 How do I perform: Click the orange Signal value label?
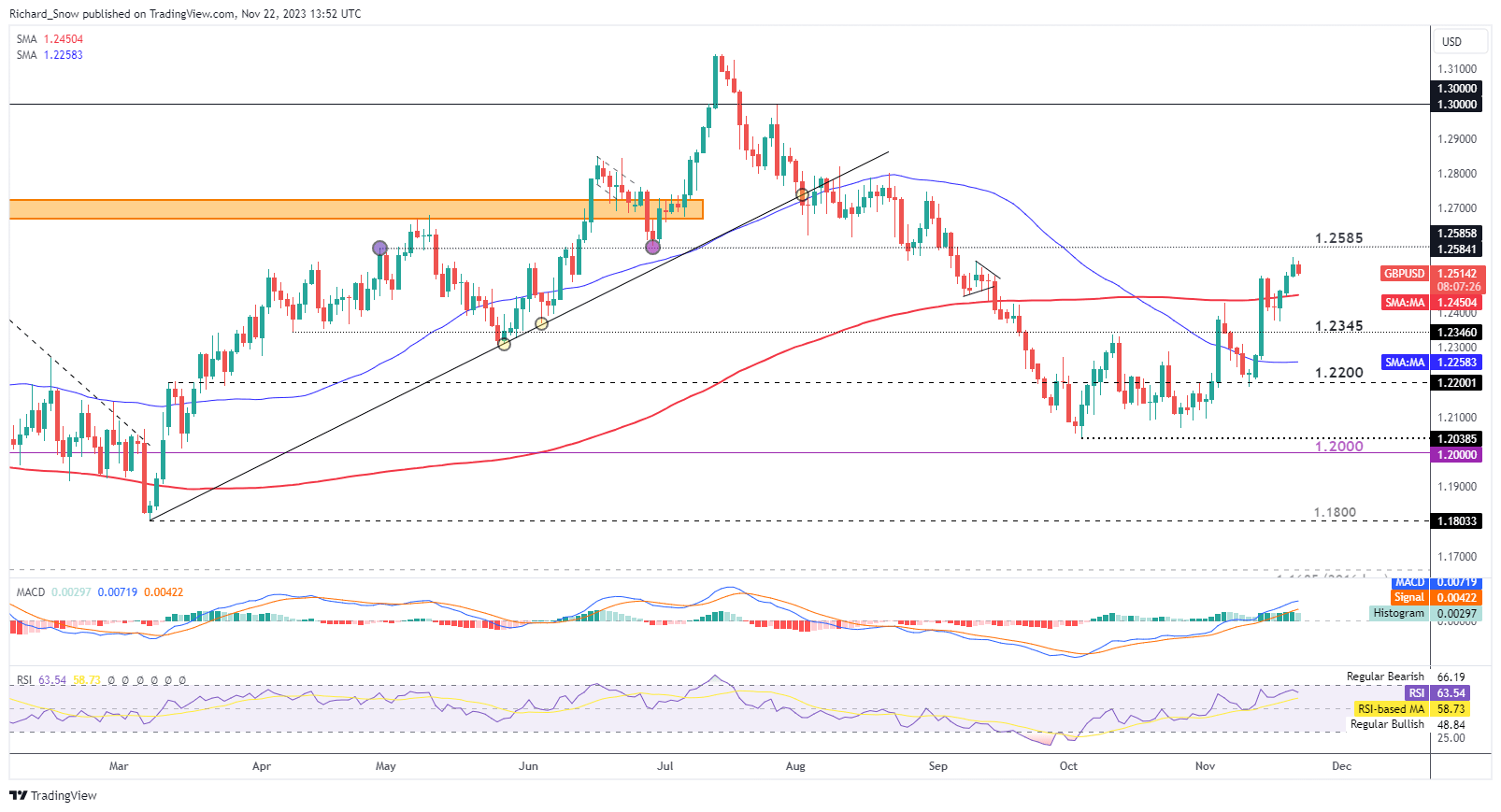pyautogui.click(x=1437, y=598)
